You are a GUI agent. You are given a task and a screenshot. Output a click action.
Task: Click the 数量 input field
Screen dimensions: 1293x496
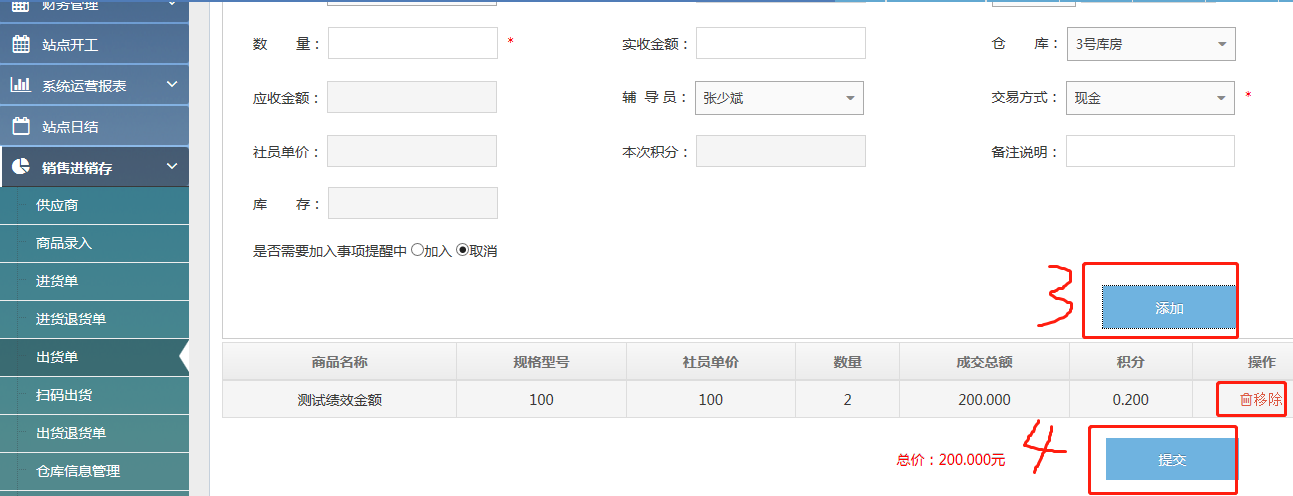[x=412, y=44]
